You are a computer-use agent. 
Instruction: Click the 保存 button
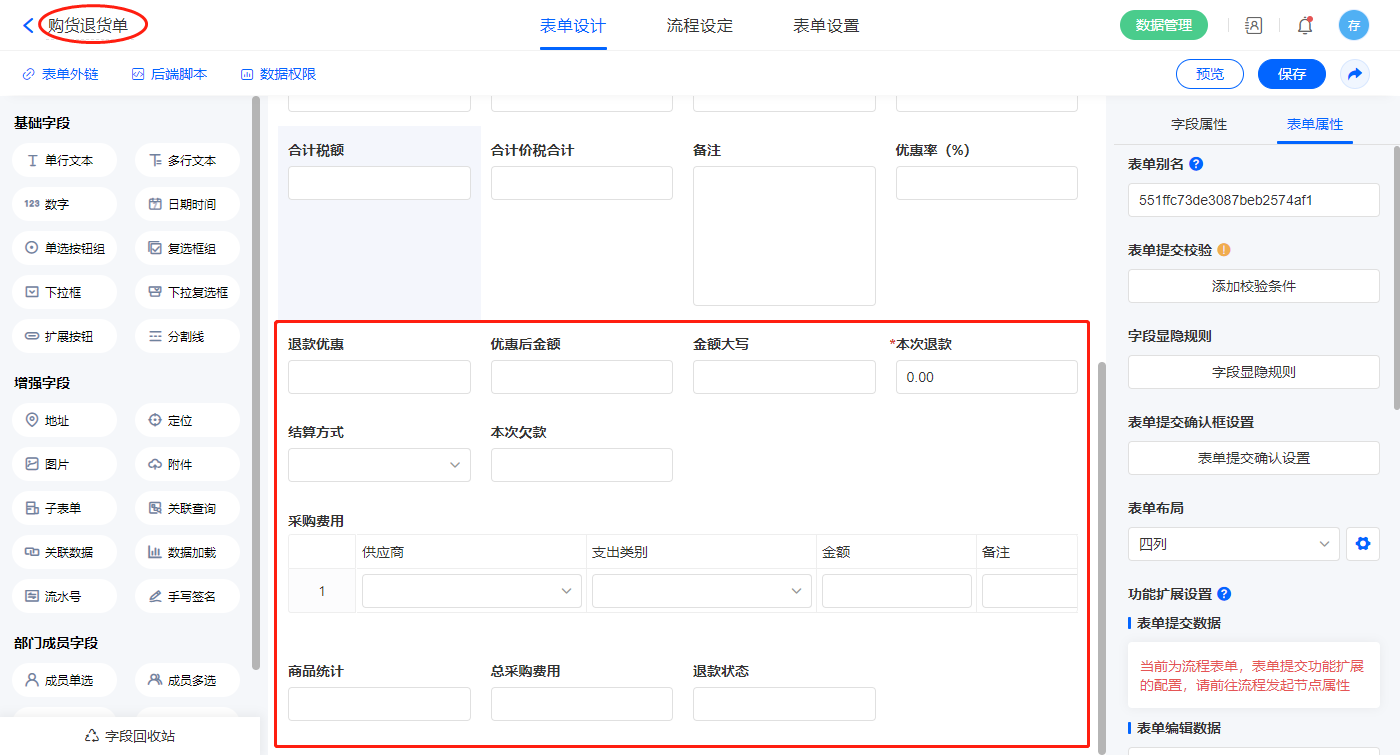click(x=1291, y=74)
